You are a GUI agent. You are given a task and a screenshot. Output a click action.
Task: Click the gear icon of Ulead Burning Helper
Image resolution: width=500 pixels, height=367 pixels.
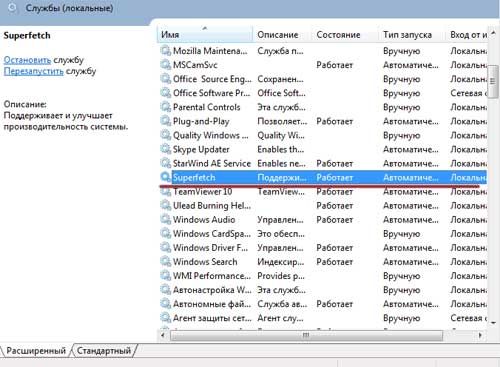[x=166, y=205]
